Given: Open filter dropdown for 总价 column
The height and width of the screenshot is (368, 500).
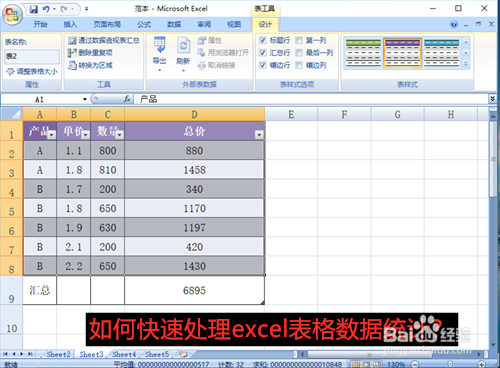Looking at the screenshot, I should [259, 135].
